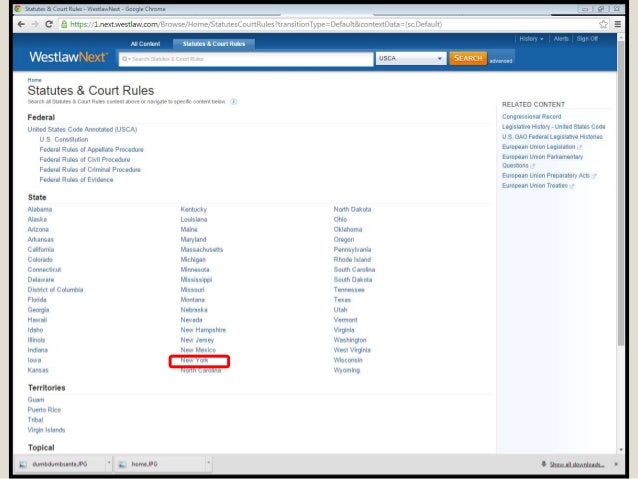The image size is (638, 479).
Task: Open U.S. GAO Federal Legislative Histories
Action: click(552, 137)
